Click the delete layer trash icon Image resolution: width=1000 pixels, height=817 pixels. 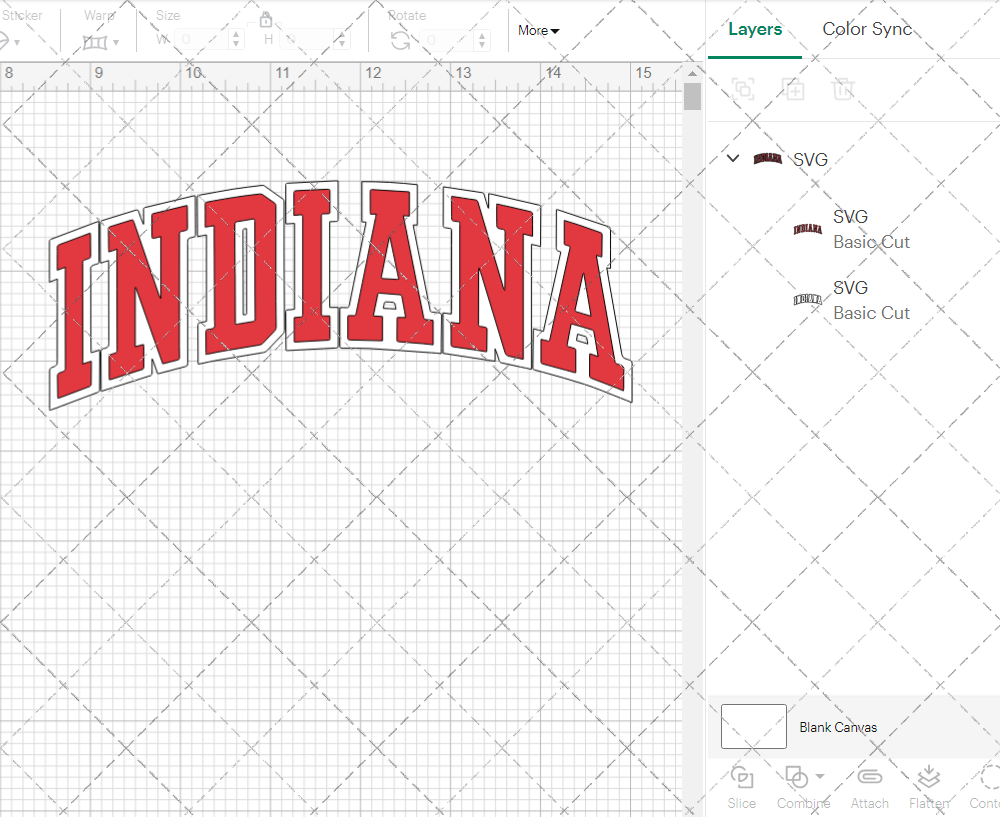843,89
